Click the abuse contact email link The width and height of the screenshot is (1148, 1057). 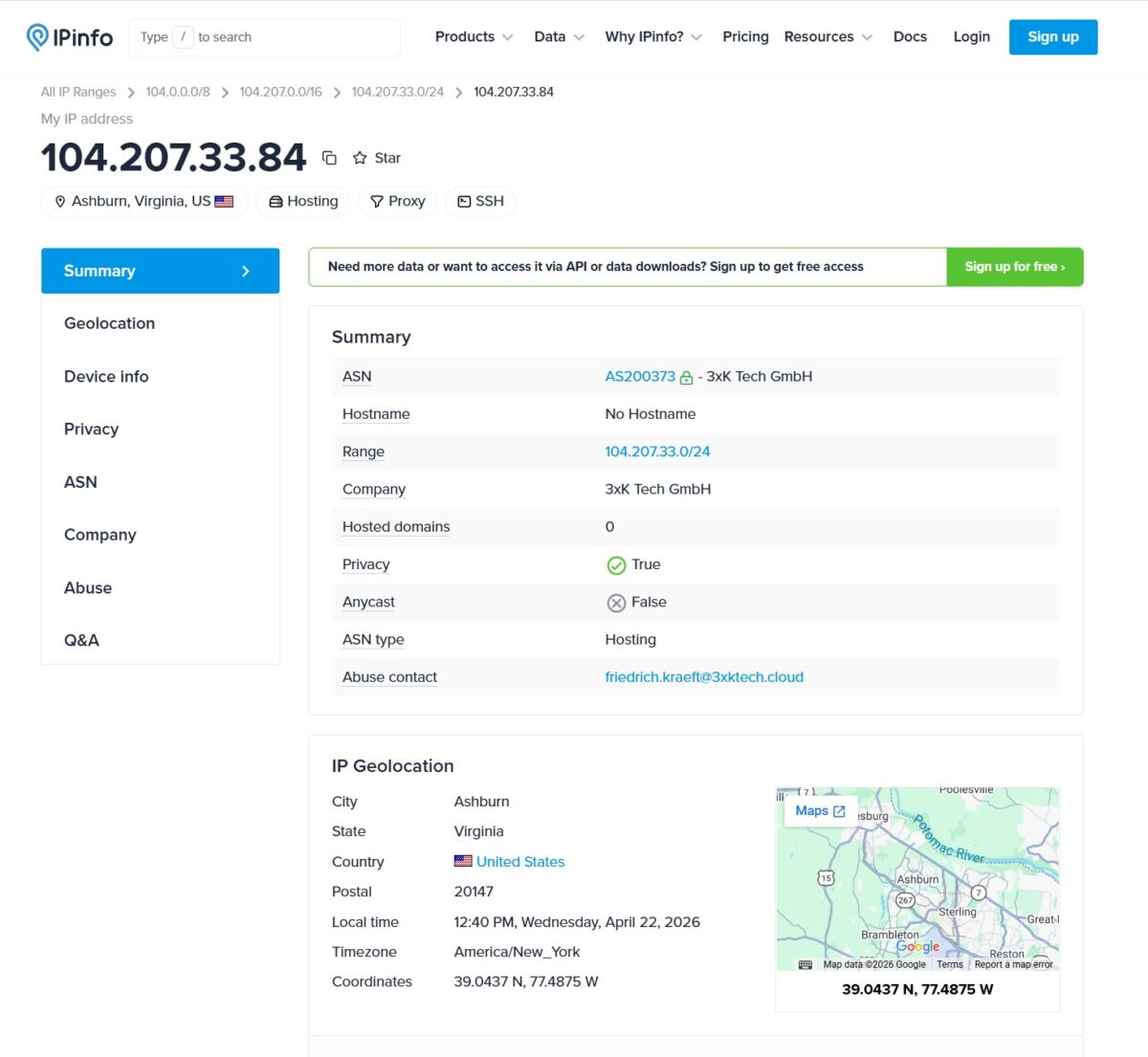coord(704,677)
